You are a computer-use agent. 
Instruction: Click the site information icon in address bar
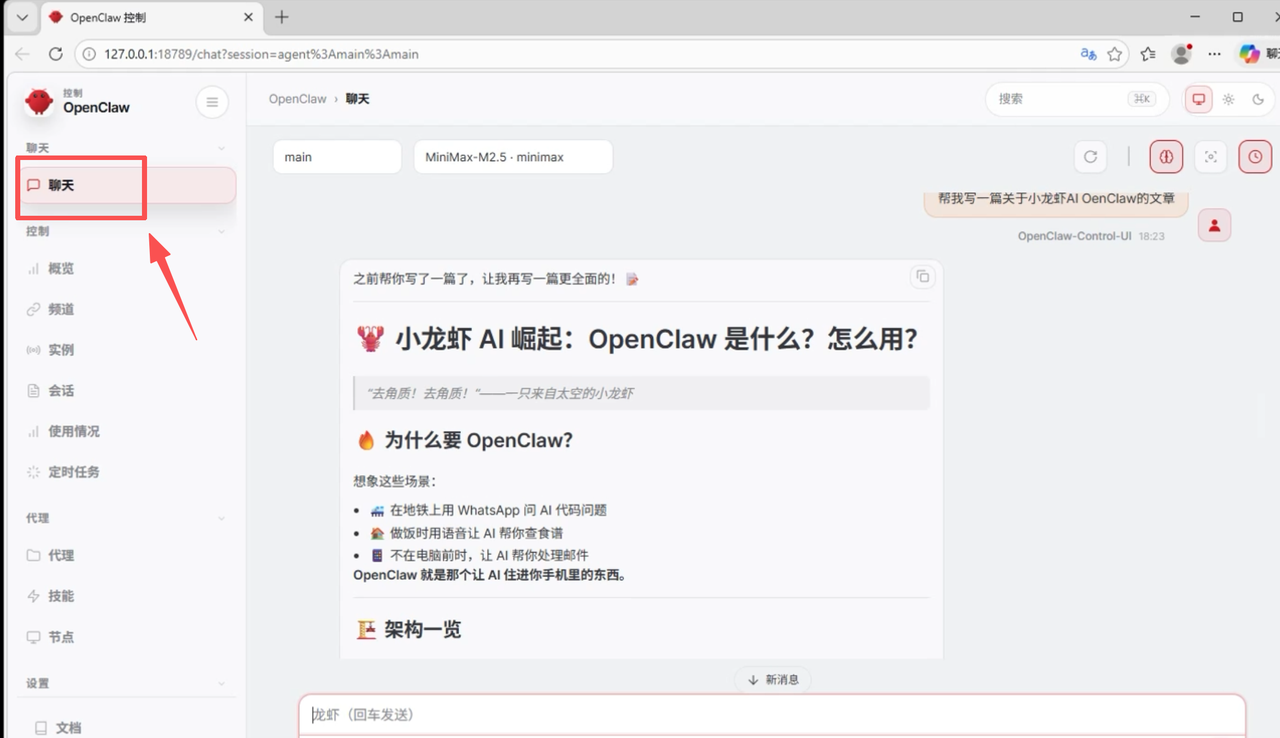(x=90, y=54)
